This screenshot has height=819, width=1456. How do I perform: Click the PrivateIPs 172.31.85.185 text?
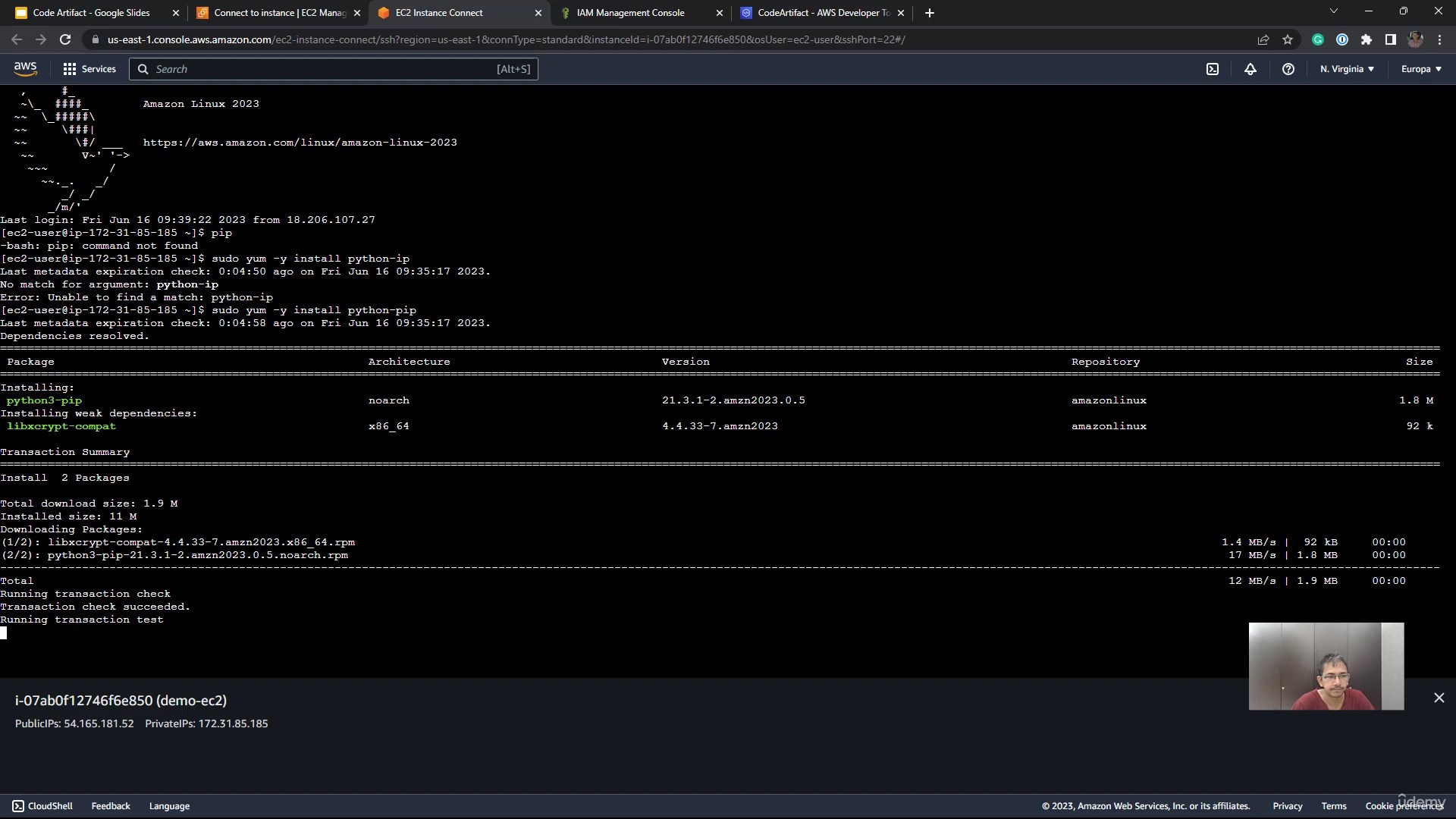point(206,723)
